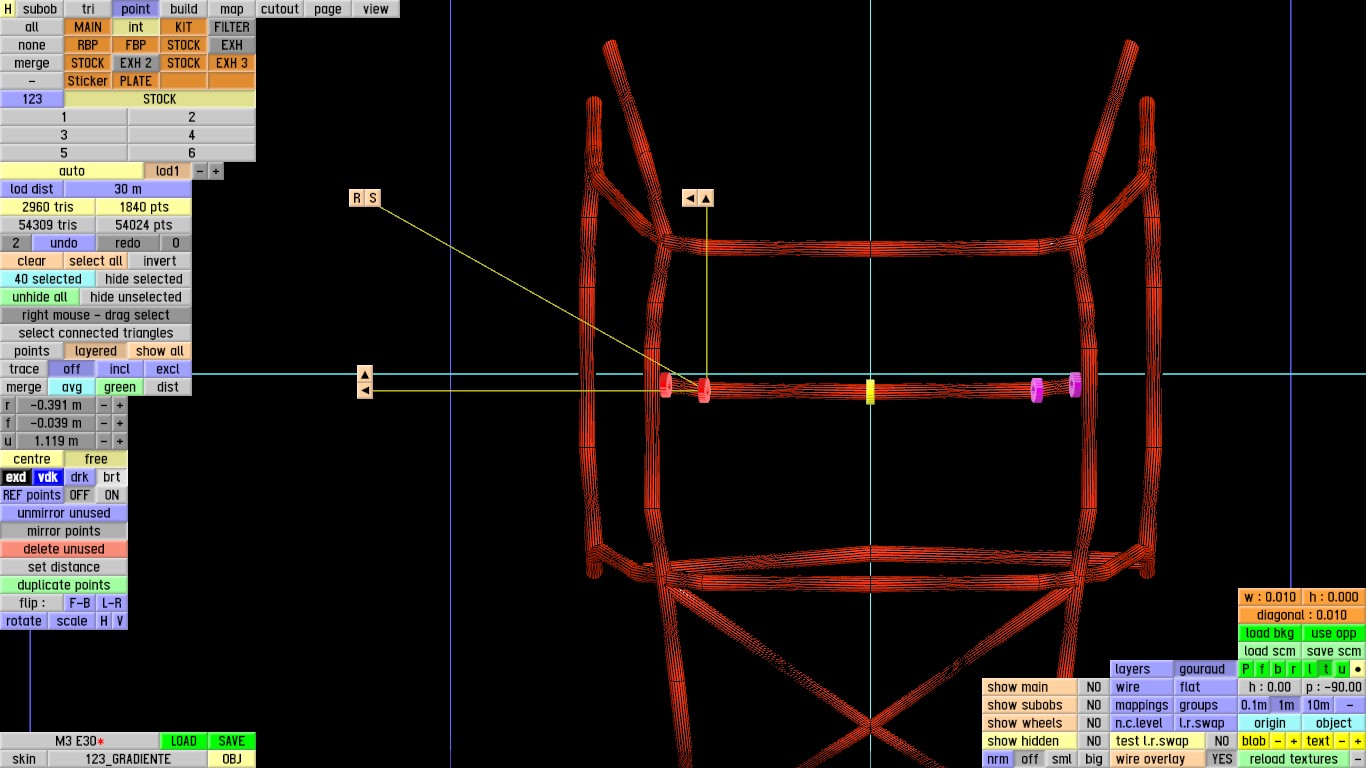Open the cutout tab
Image resolution: width=1366 pixels, height=768 pixels.
pyautogui.click(x=280, y=9)
